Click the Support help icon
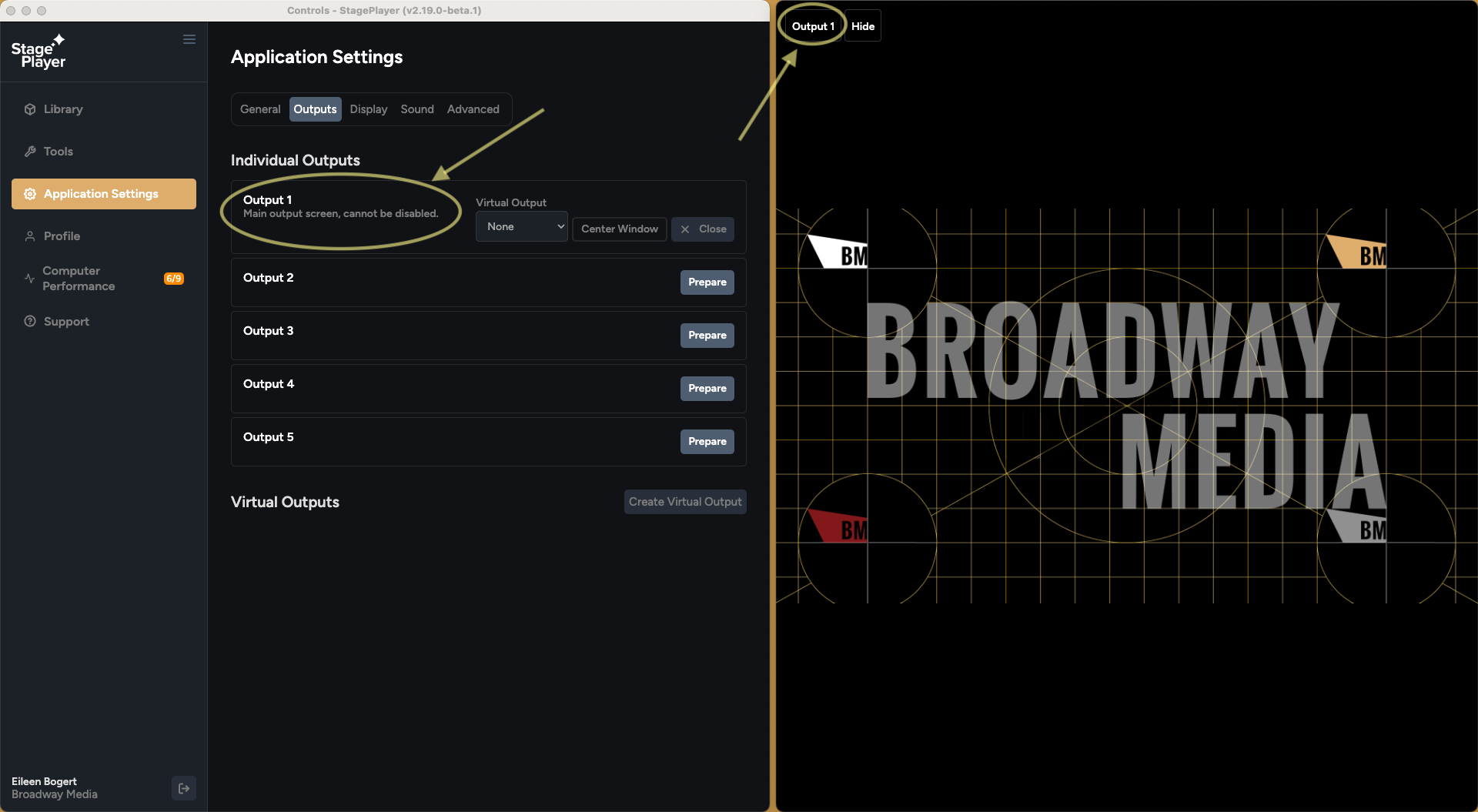This screenshot has height=812, width=1478. pyautogui.click(x=30, y=322)
